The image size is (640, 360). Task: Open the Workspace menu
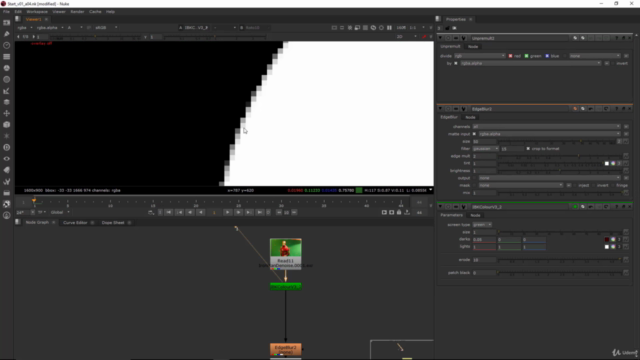coord(37,11)
